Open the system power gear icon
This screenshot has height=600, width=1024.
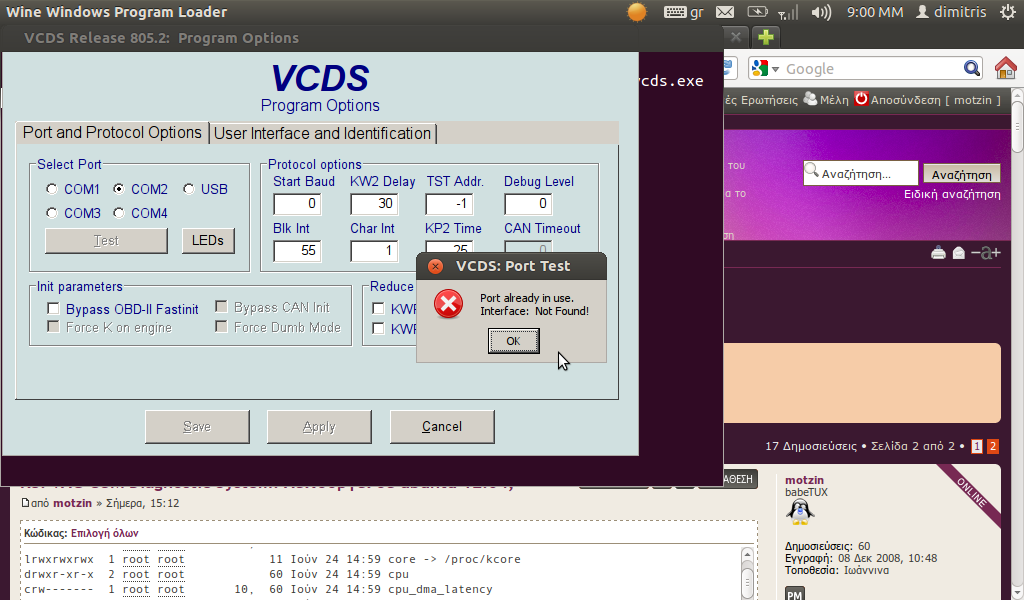coord(1008,12)
